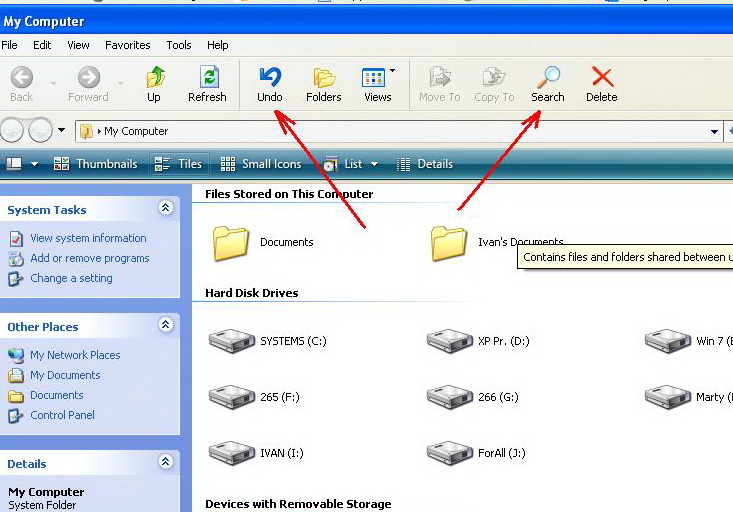
Task: Go up one folder level
Action: [154, 78]
